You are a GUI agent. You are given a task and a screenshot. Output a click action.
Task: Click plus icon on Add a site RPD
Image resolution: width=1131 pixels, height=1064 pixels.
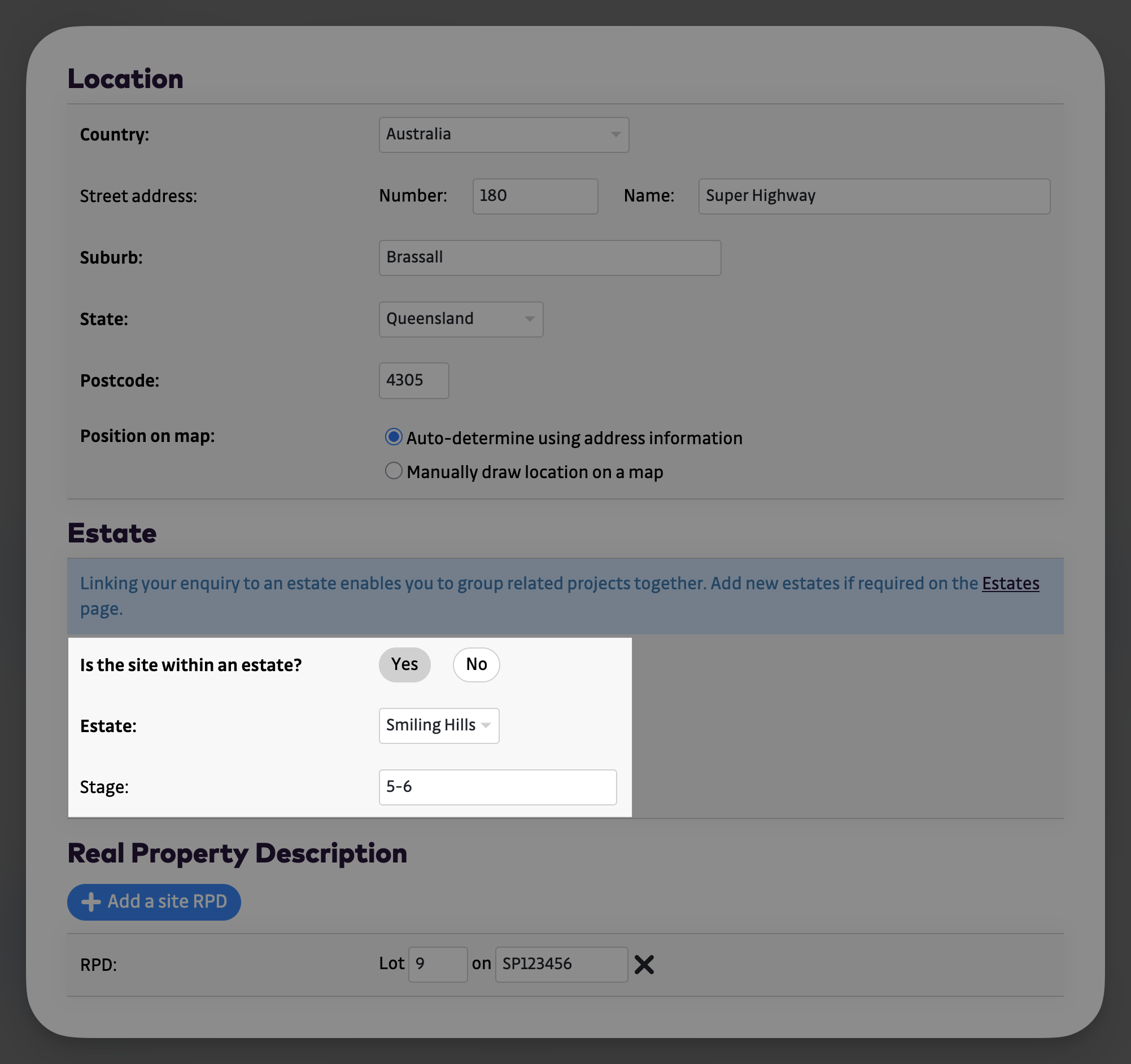91,902
